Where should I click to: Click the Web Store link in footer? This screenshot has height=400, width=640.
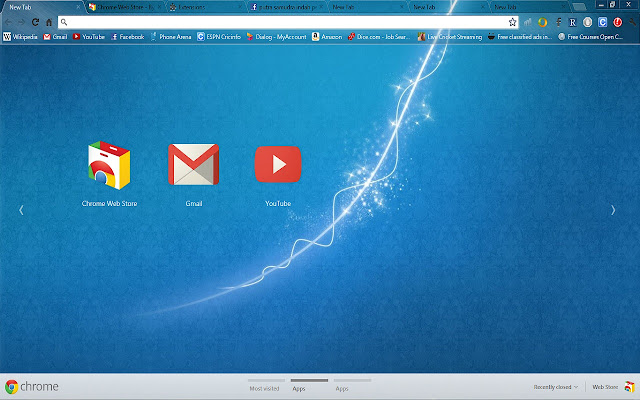click(605, 387)
